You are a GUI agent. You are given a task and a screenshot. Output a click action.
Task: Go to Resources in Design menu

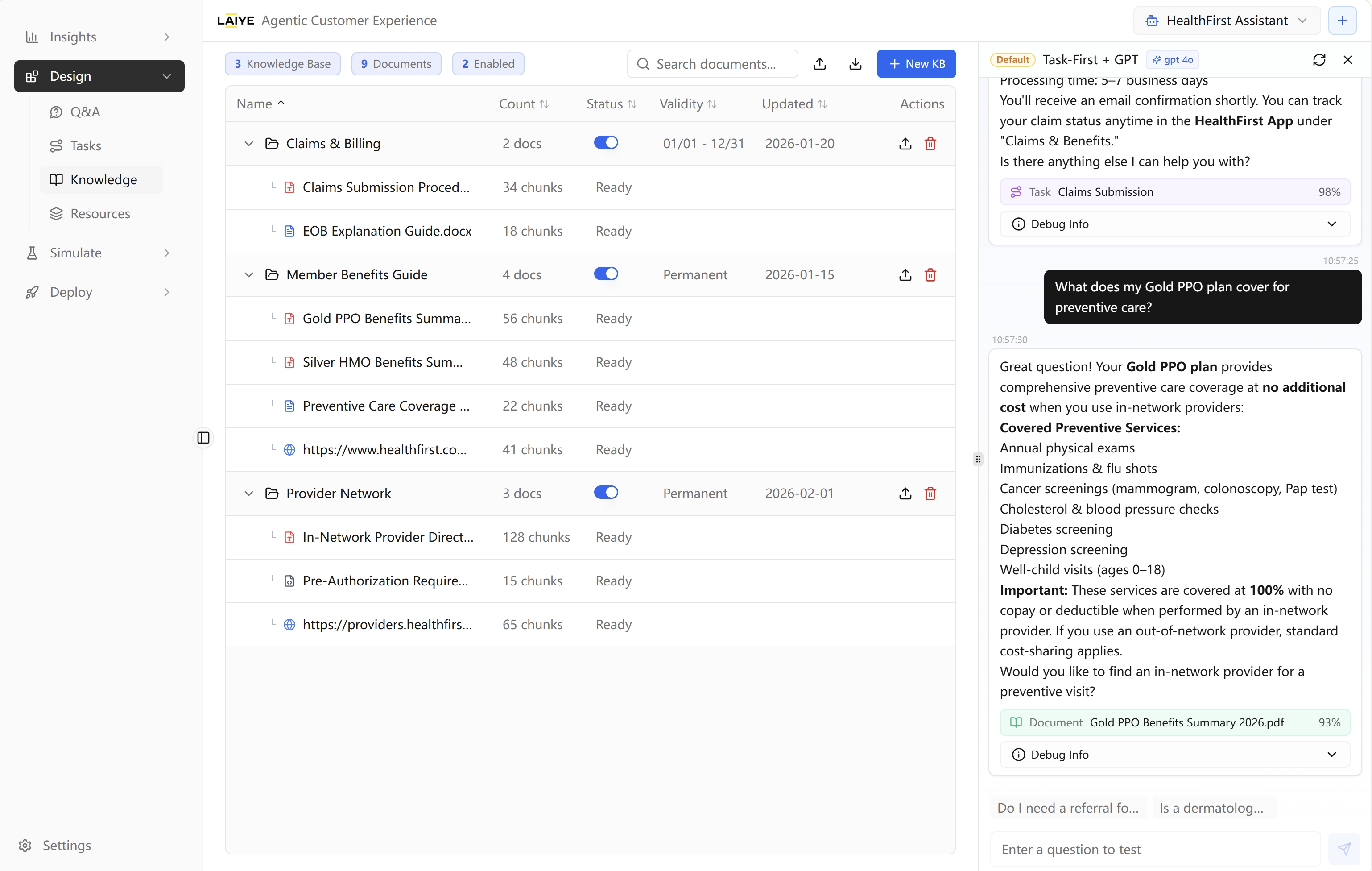click(x=100, y=214)
